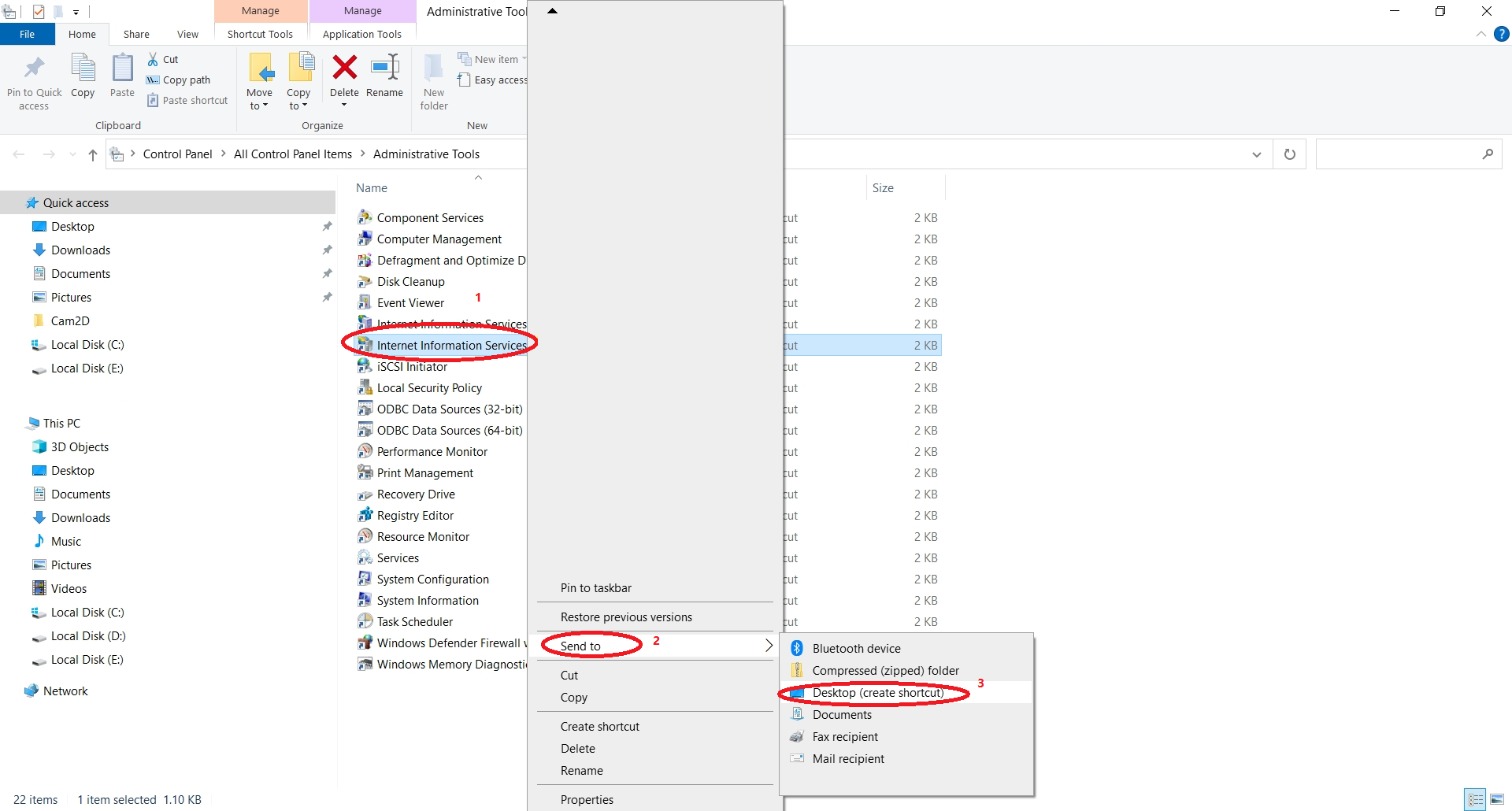Click the Paste clipboard icon
Image resolution: width=1512 pixels, height=811 pixels.
tap(122, 68)
